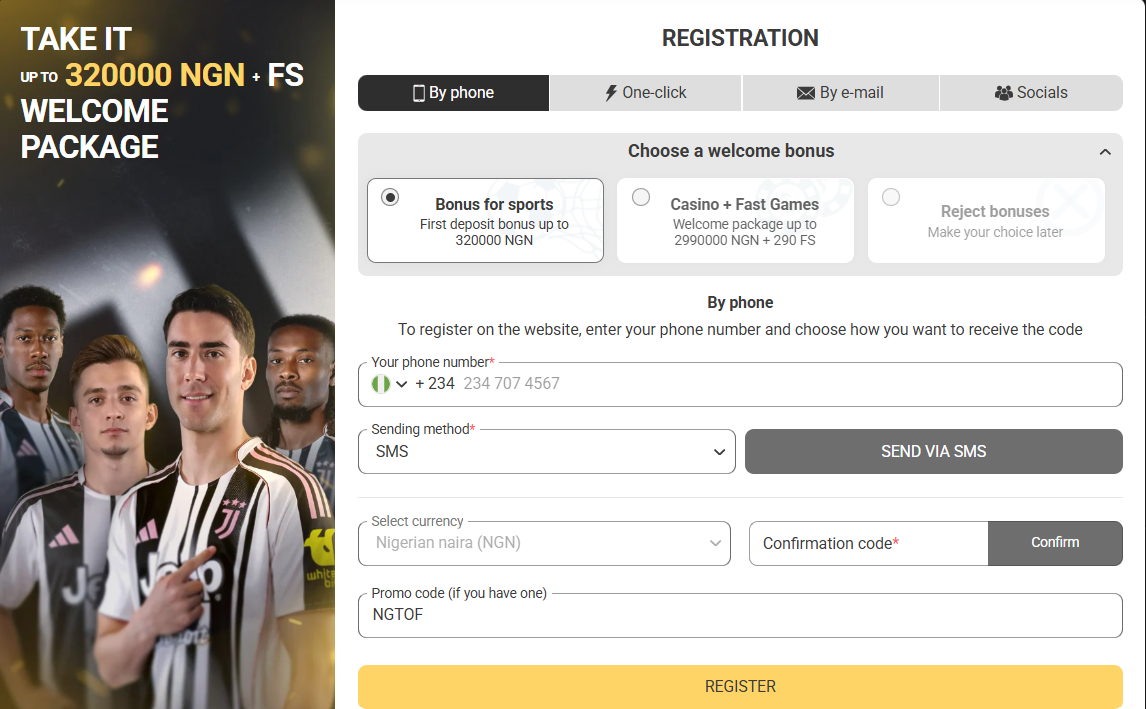Click the phone icon in By phone tab
The width and height of the screenshot is (1146, 709).
tap(419, 93)
